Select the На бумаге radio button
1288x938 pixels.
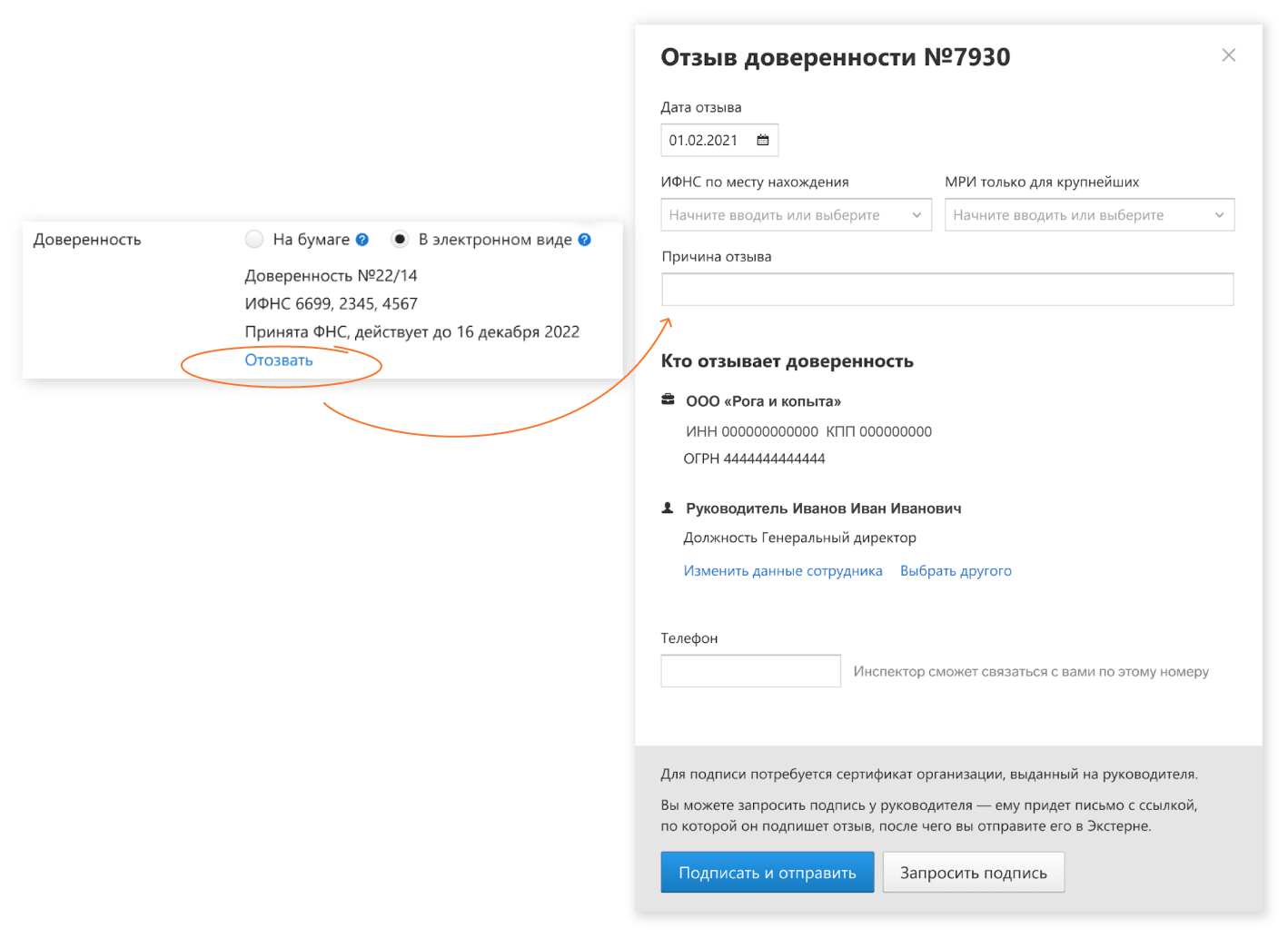click(254, 239)
